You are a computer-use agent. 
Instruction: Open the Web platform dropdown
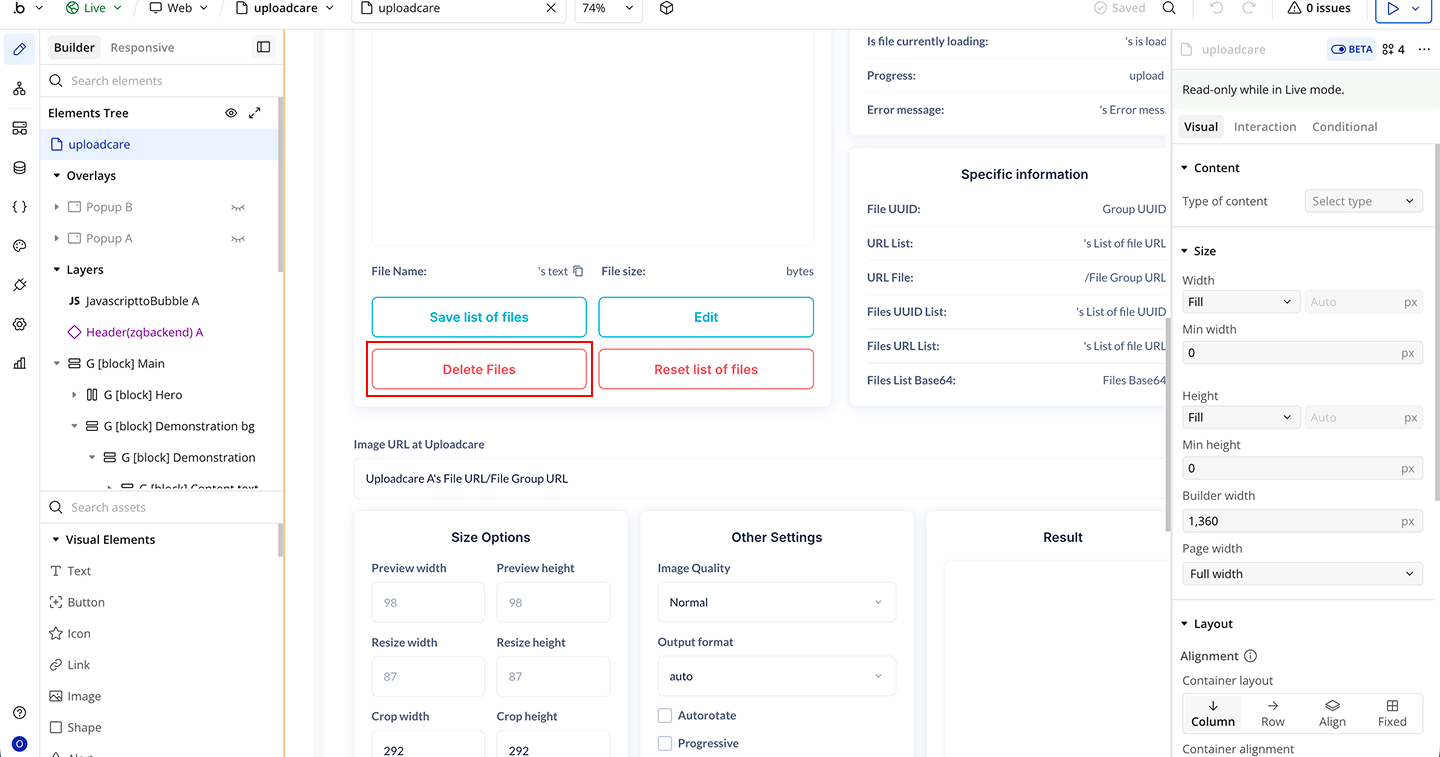pos(179,8)
